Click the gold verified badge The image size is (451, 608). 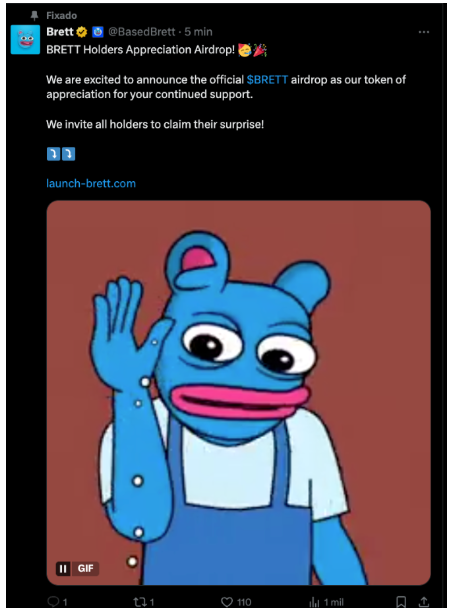click(x=82, y=32)
